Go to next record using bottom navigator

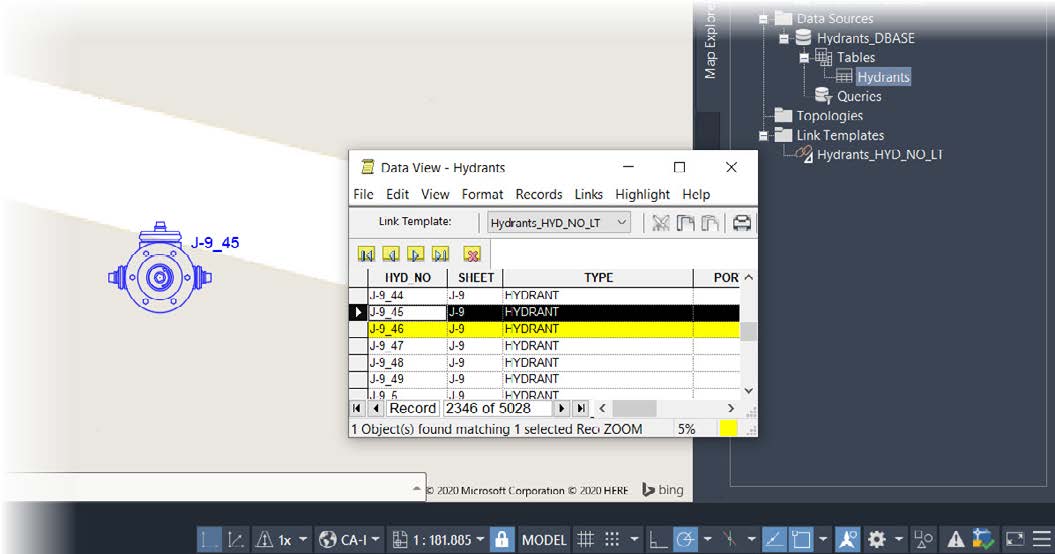pos(561,408)
